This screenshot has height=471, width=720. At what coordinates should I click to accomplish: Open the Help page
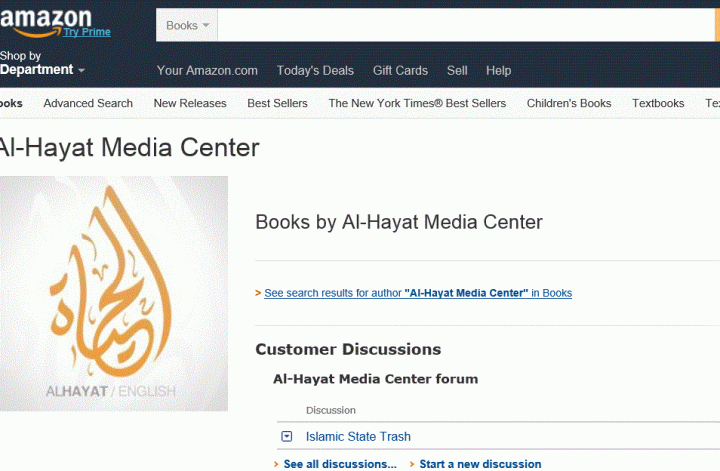point(498,71)
